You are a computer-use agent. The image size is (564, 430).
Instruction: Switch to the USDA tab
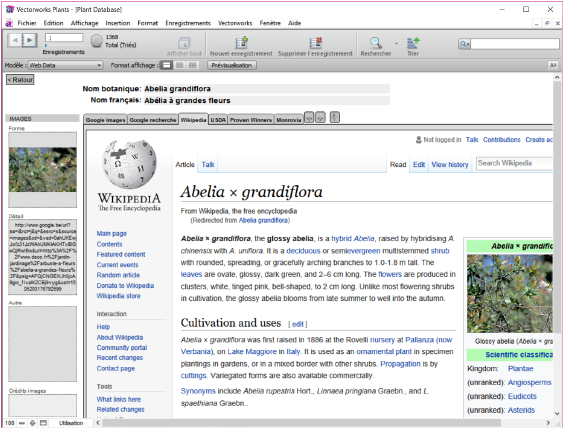(x=218, y=120)
